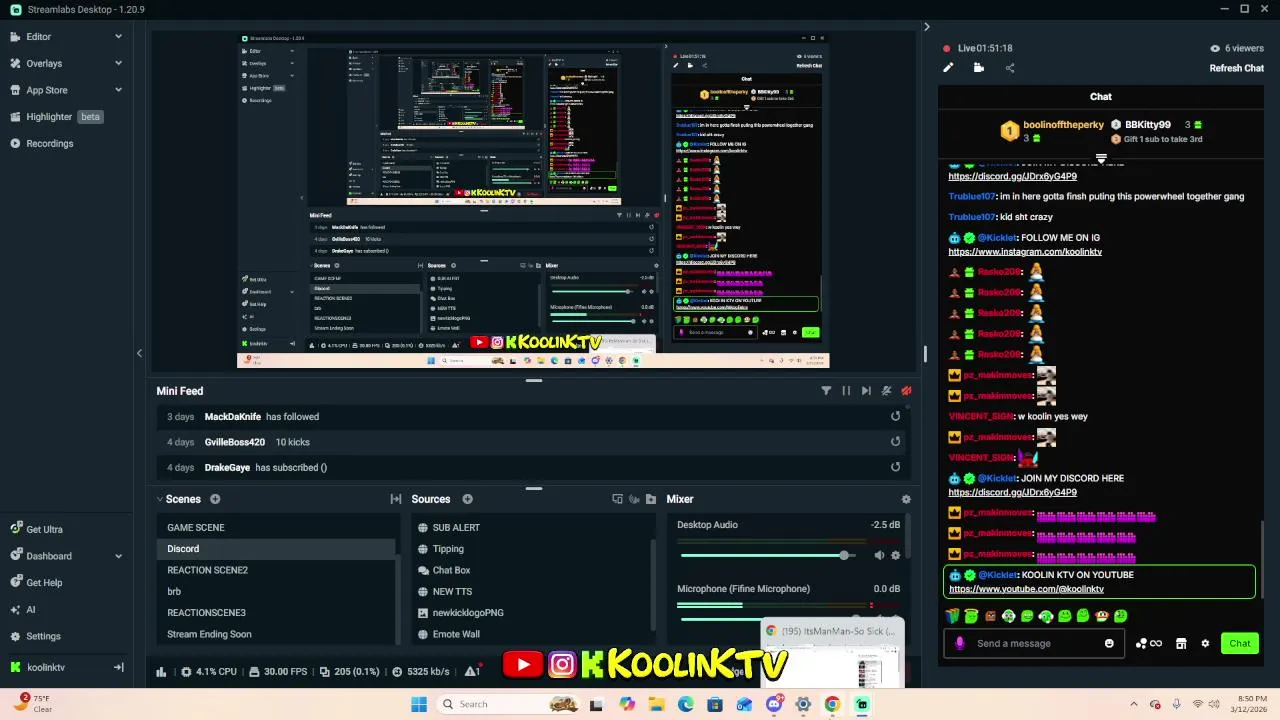Click the warning notification icon in status bar
The width and height of the screenshot is (1280, 720).
pos(472,672)
